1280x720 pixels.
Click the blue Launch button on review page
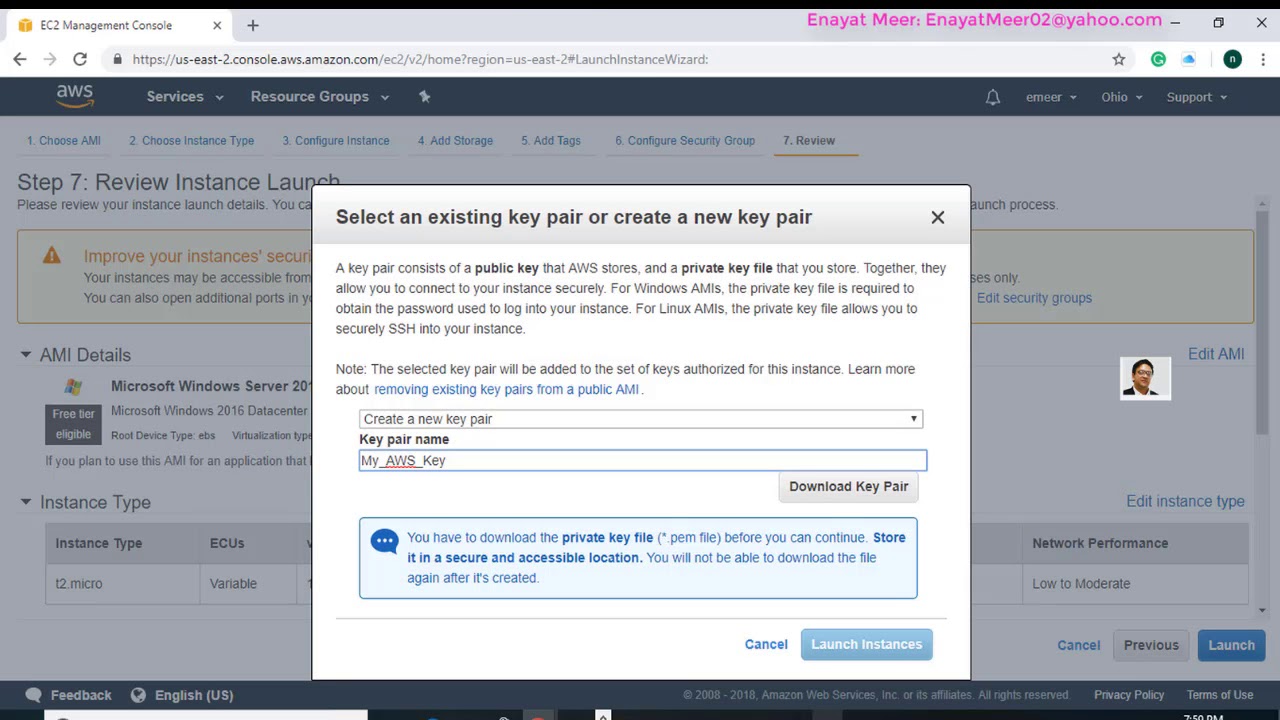pyautogui.click(x=1231, y=645)
